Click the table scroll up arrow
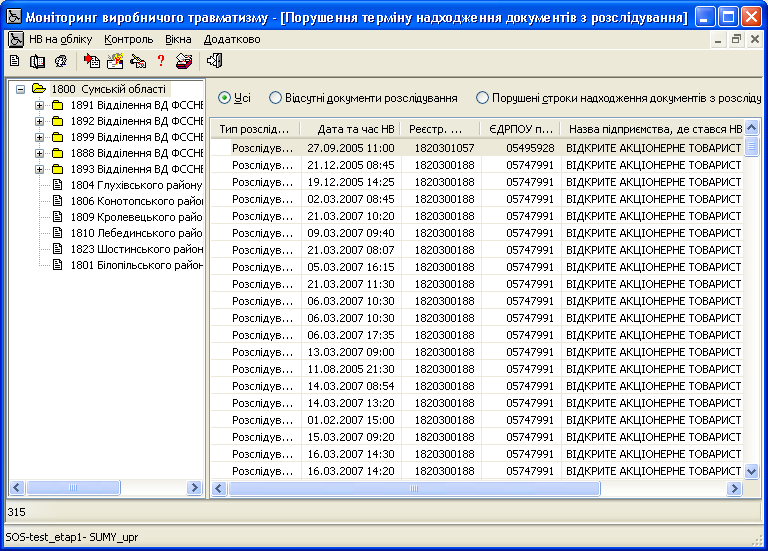Screen dimensions: 768x551 751,128
